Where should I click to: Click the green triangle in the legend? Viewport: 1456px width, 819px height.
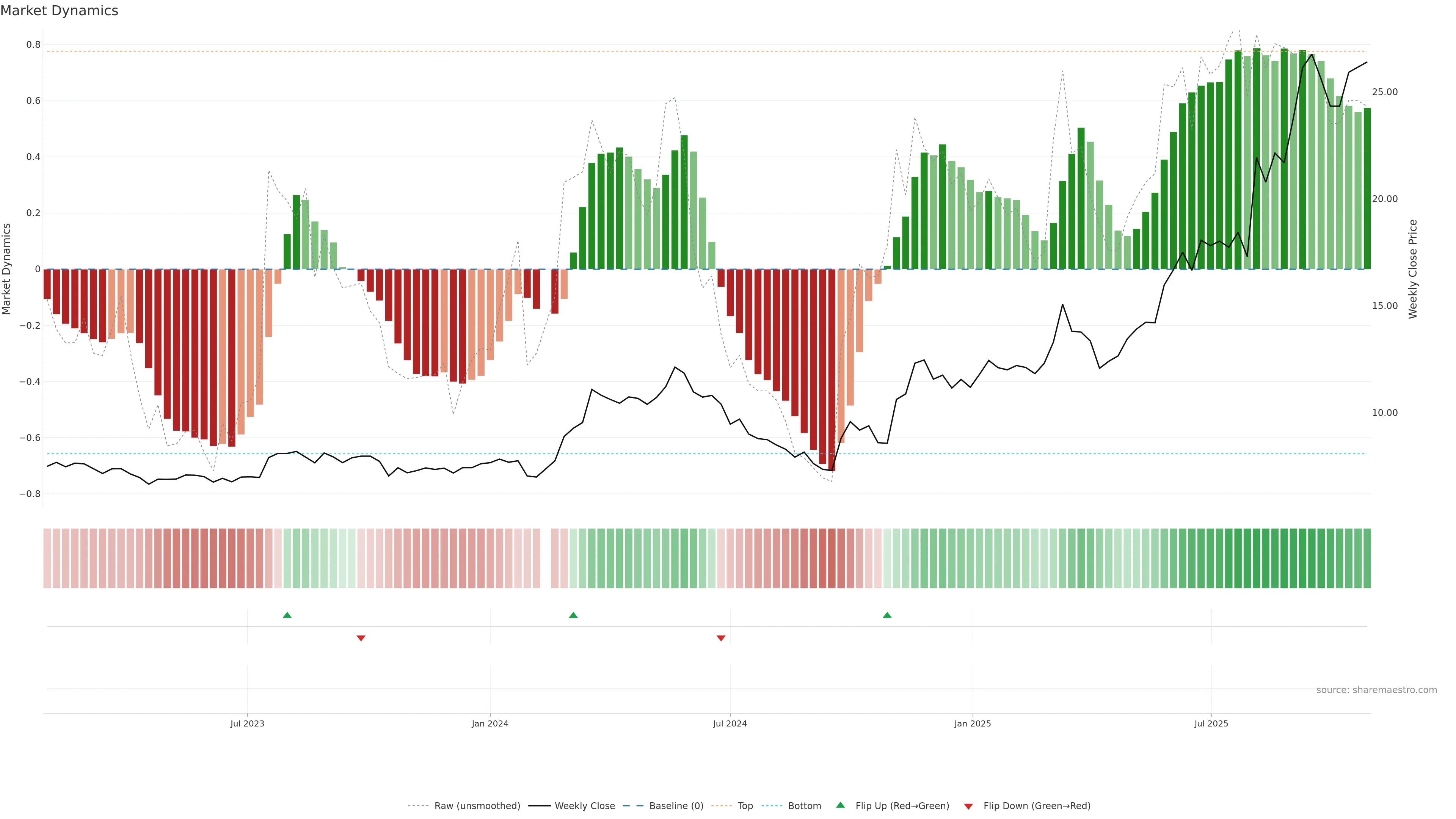click(x=841, y=805)
